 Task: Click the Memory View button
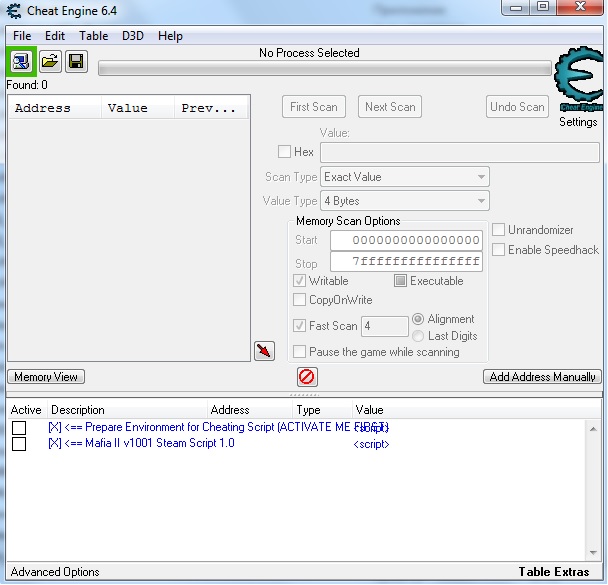(46, 377)
